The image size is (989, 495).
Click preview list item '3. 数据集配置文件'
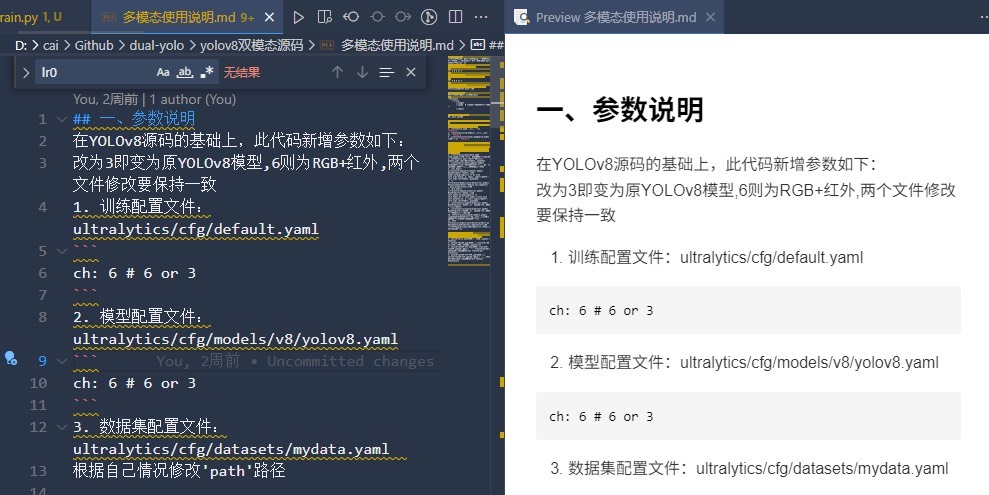coord(749,469)
